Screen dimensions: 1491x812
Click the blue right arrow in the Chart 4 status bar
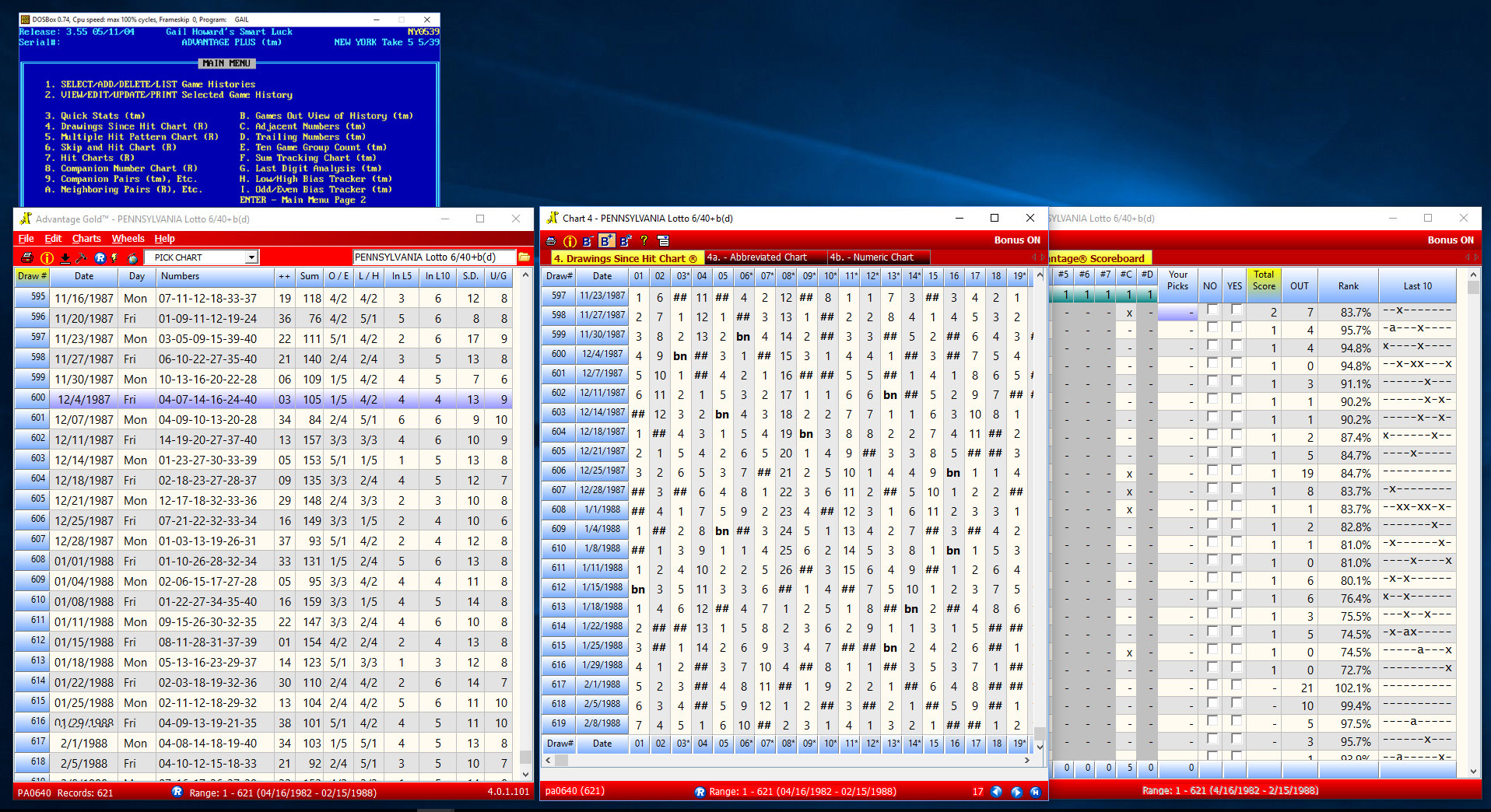1016,792
